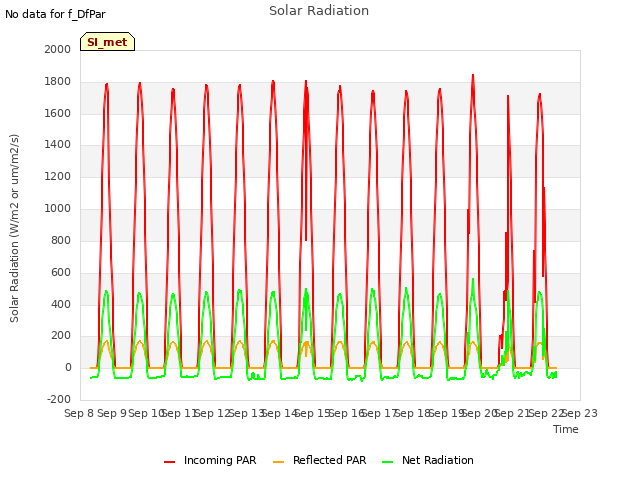
Task: Click the 1600 y-axis tick label
Action: tap(58, 113)
